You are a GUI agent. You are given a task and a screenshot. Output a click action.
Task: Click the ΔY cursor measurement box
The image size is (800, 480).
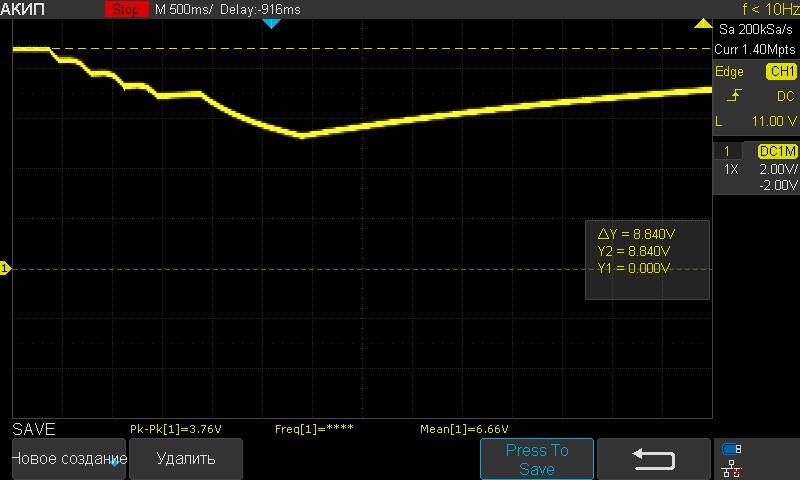coord(647,259)
